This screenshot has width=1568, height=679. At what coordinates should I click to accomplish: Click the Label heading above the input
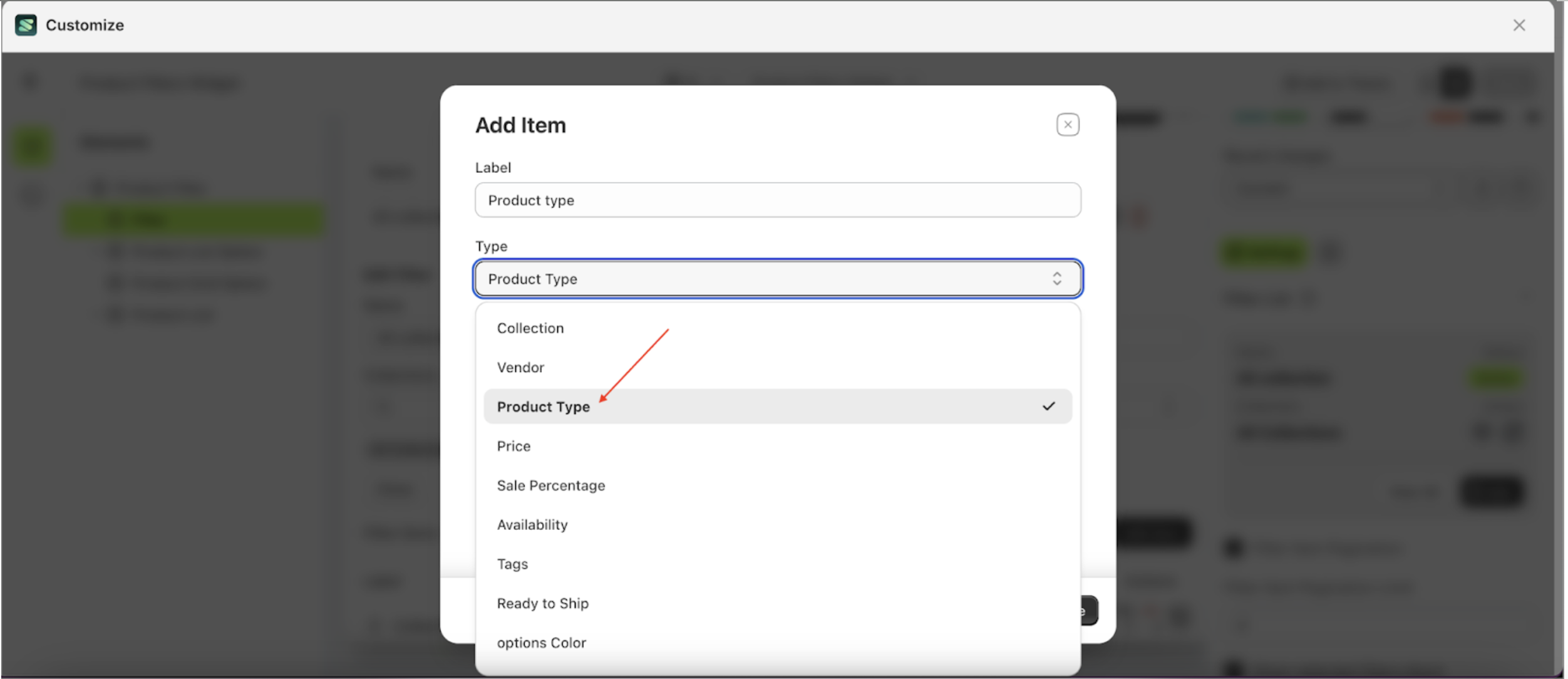493,167
